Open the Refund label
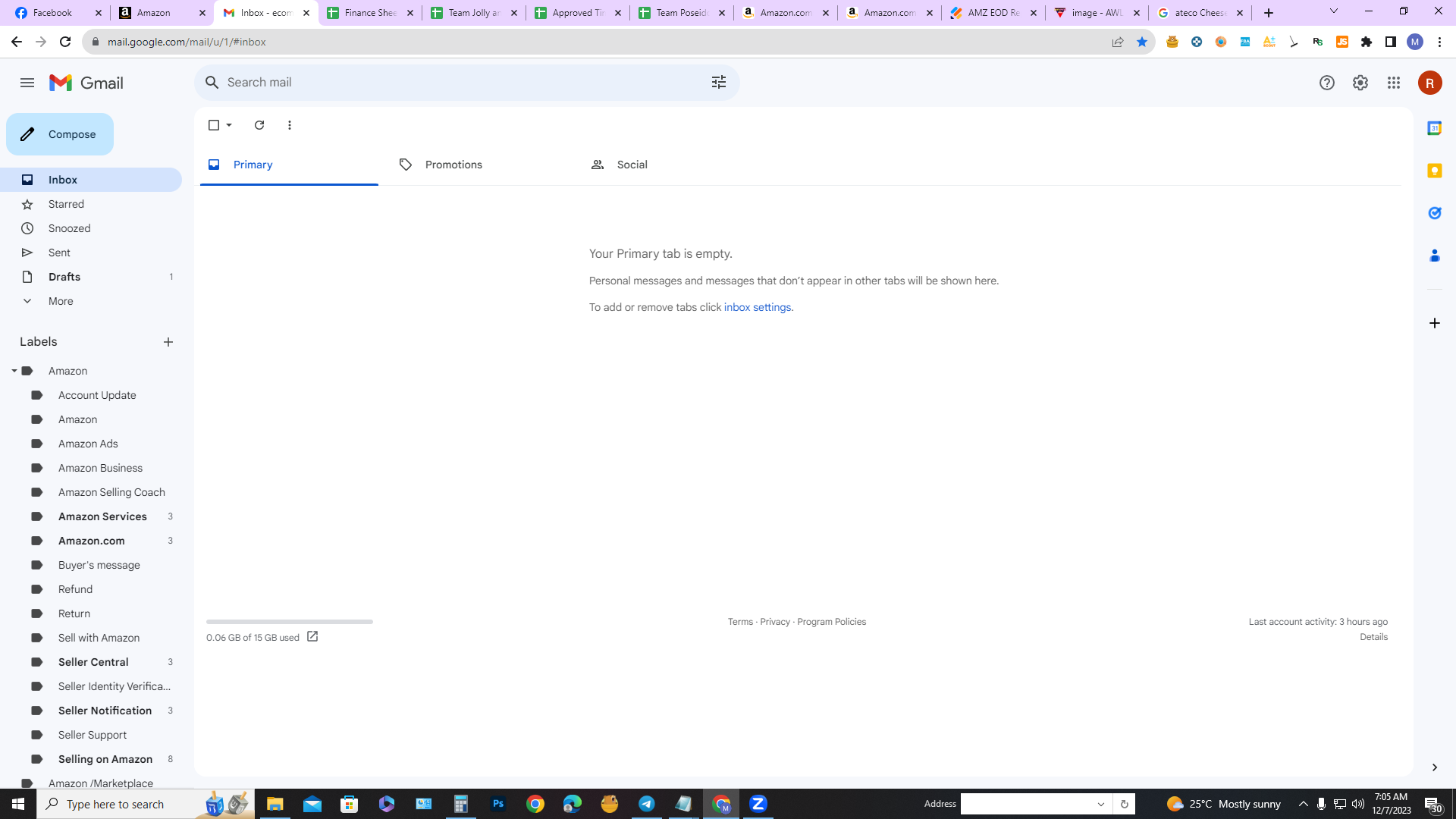Screen dimensions: 1456x819 [x=76, y=589]
